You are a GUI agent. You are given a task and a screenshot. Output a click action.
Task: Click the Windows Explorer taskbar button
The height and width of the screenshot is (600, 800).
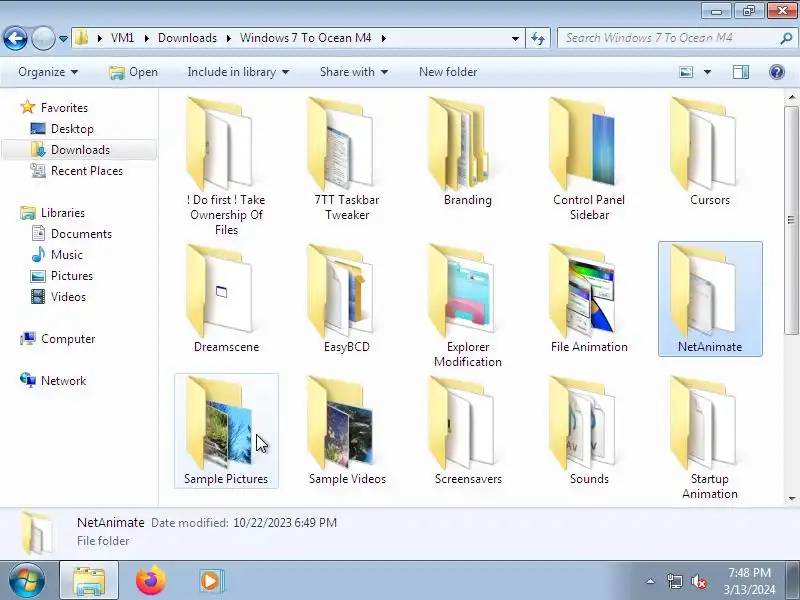89,581
